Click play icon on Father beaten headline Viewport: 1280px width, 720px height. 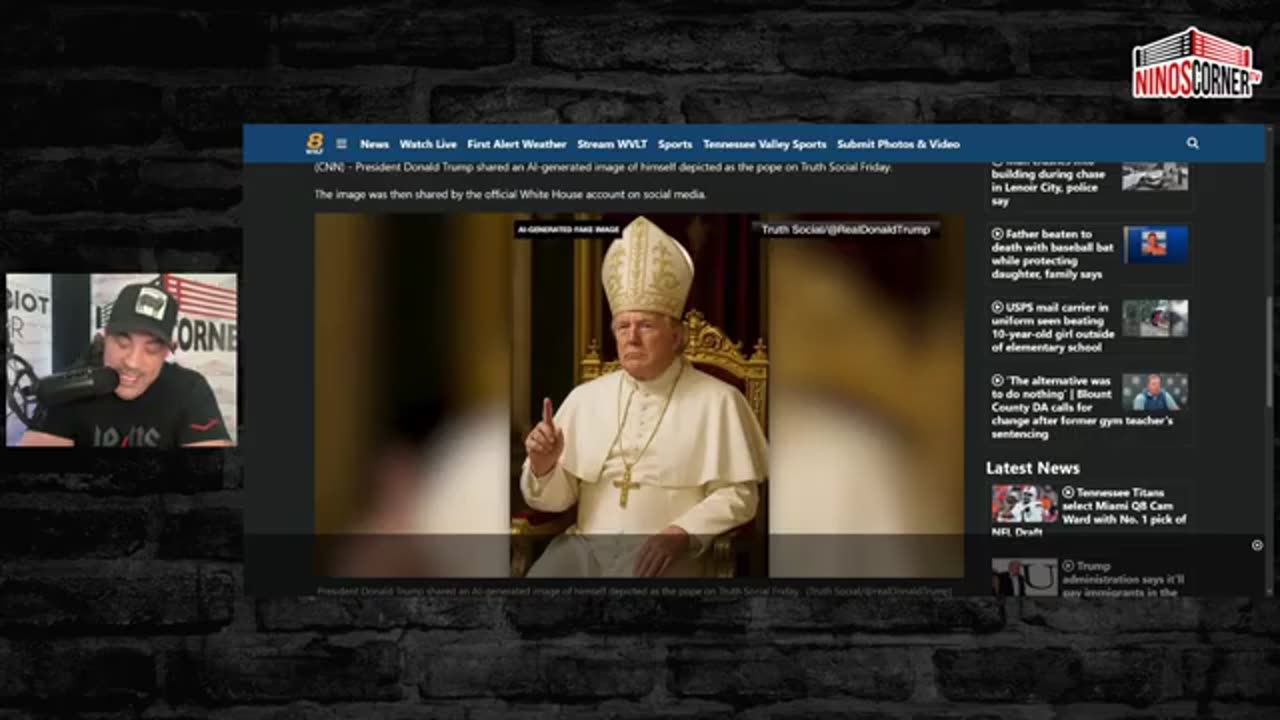point(997,234)
